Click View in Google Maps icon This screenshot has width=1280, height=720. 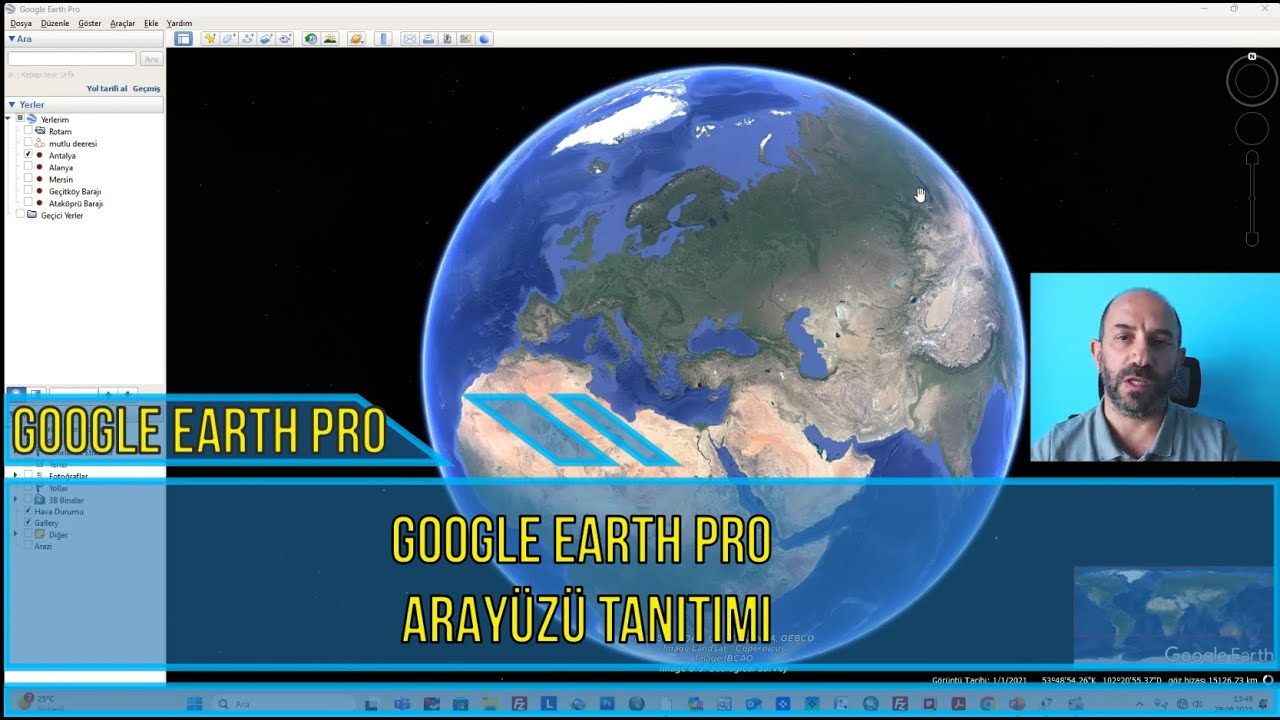point(466,39)
